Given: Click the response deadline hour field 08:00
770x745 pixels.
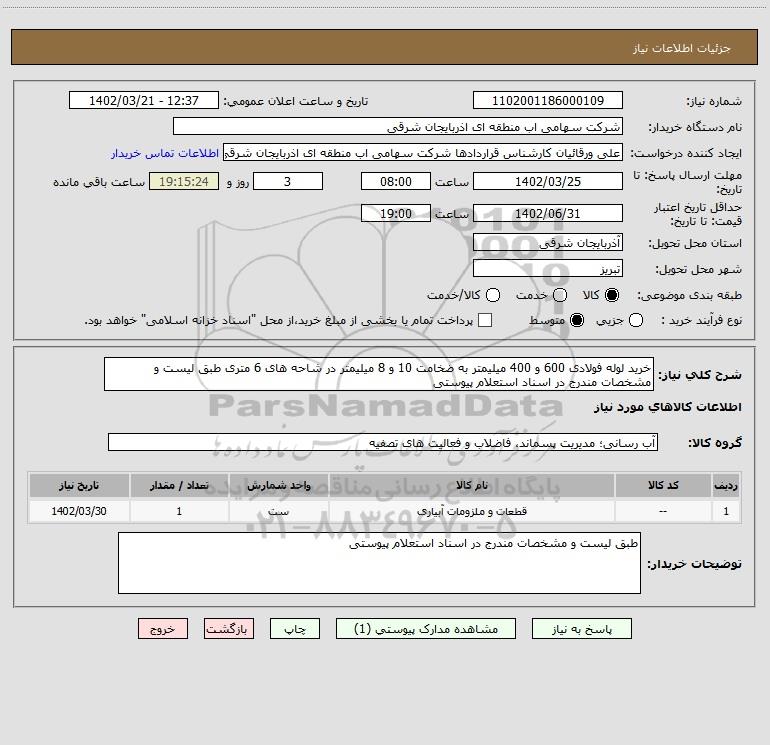Looking at the screenshot, I should tap(396, 181).
